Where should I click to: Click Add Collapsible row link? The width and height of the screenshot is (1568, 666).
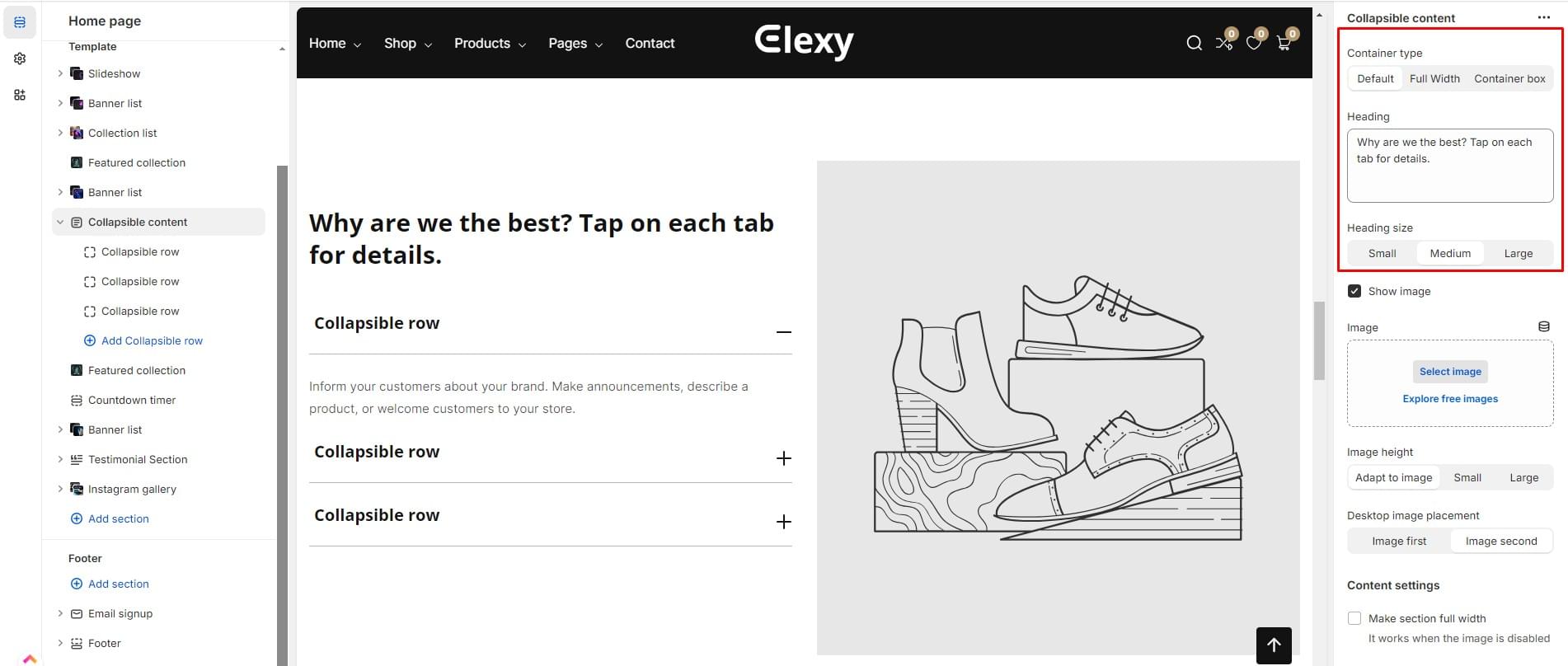pyautogui.click(x=152, y=340)
